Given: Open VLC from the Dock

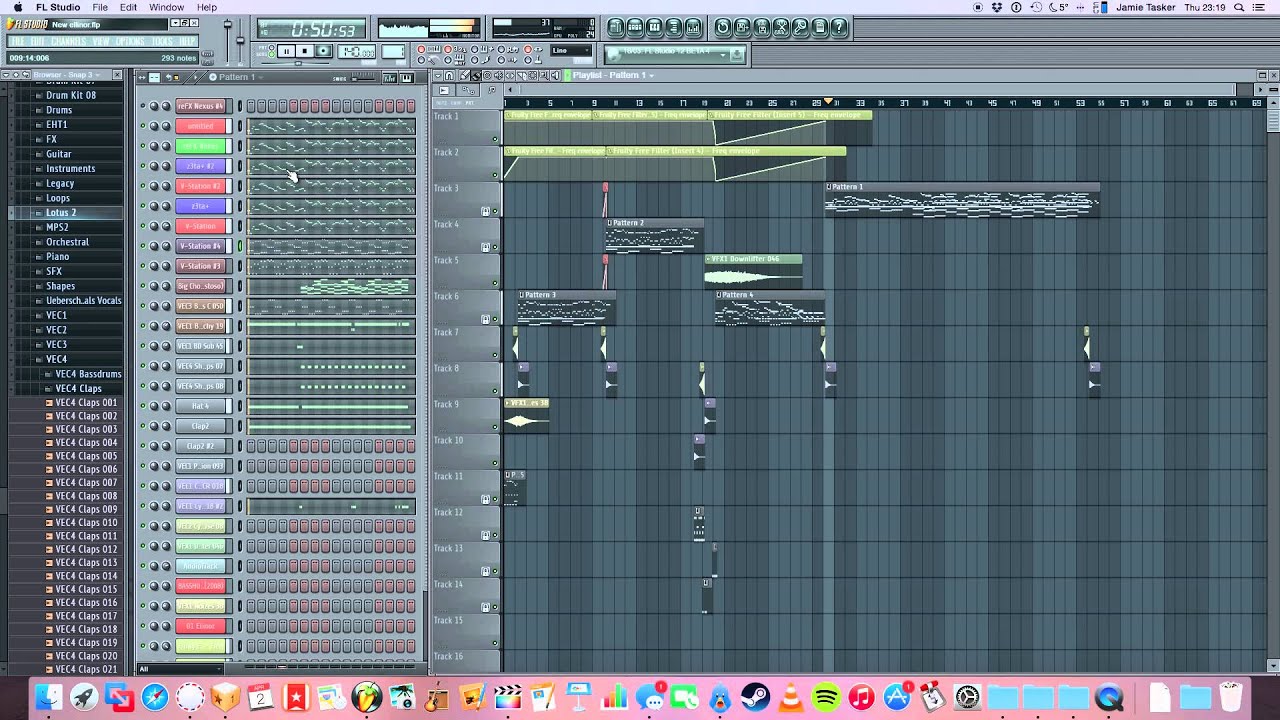Looking at the screenshot, I should [x=791, y=697].
